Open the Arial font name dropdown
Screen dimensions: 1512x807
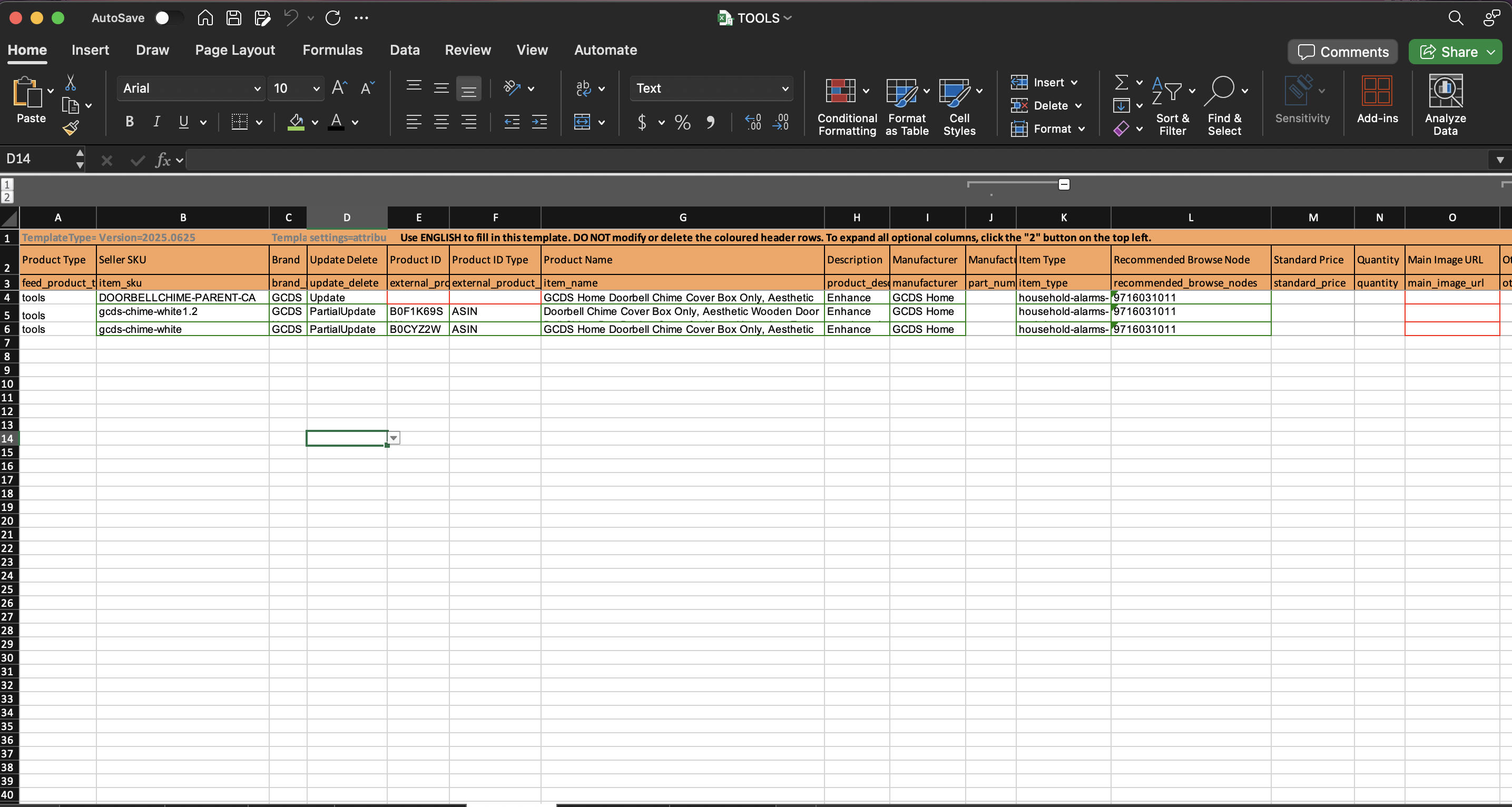coord(257,88)
